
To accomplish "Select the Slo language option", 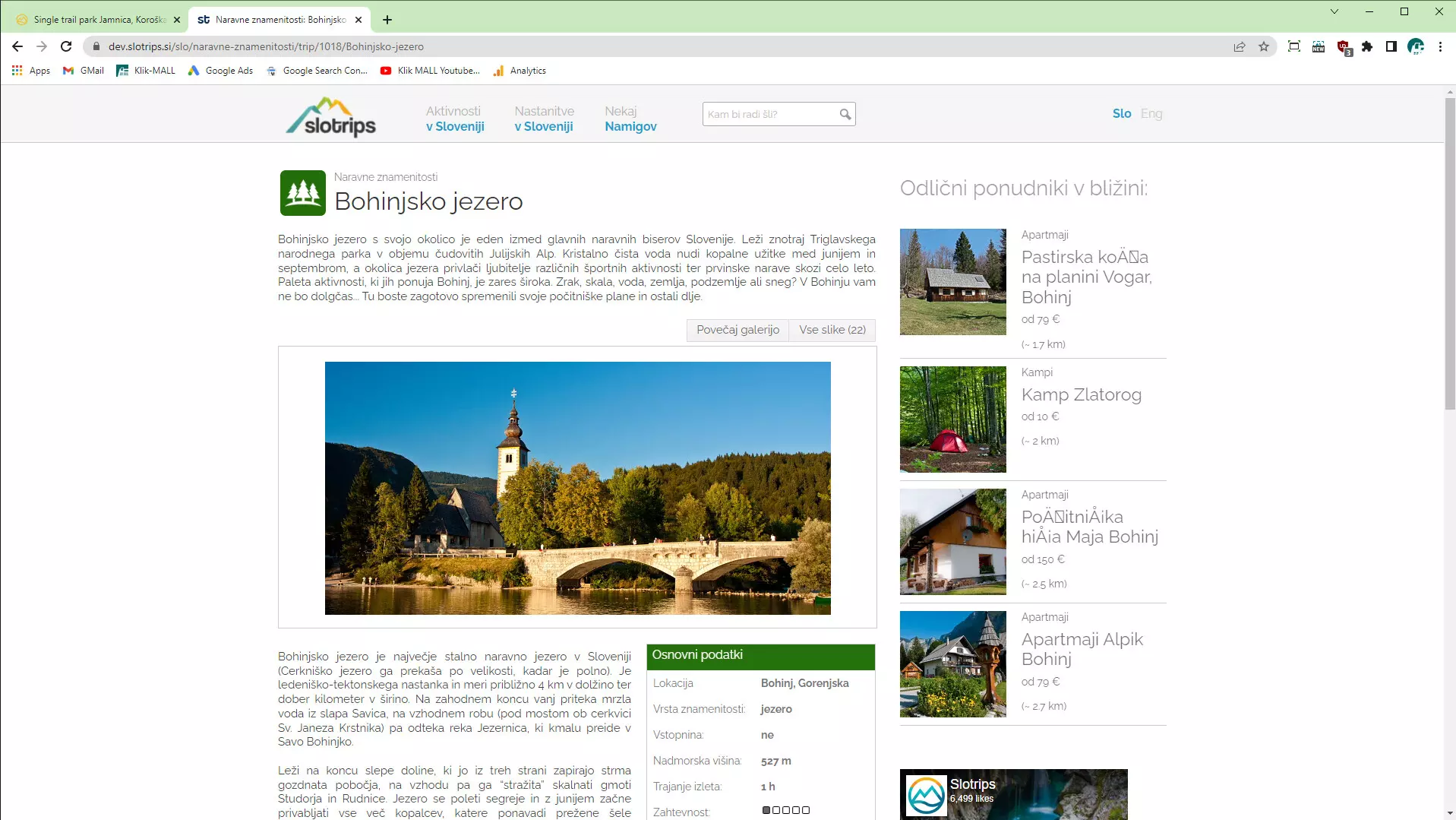I will [1121, 113].
